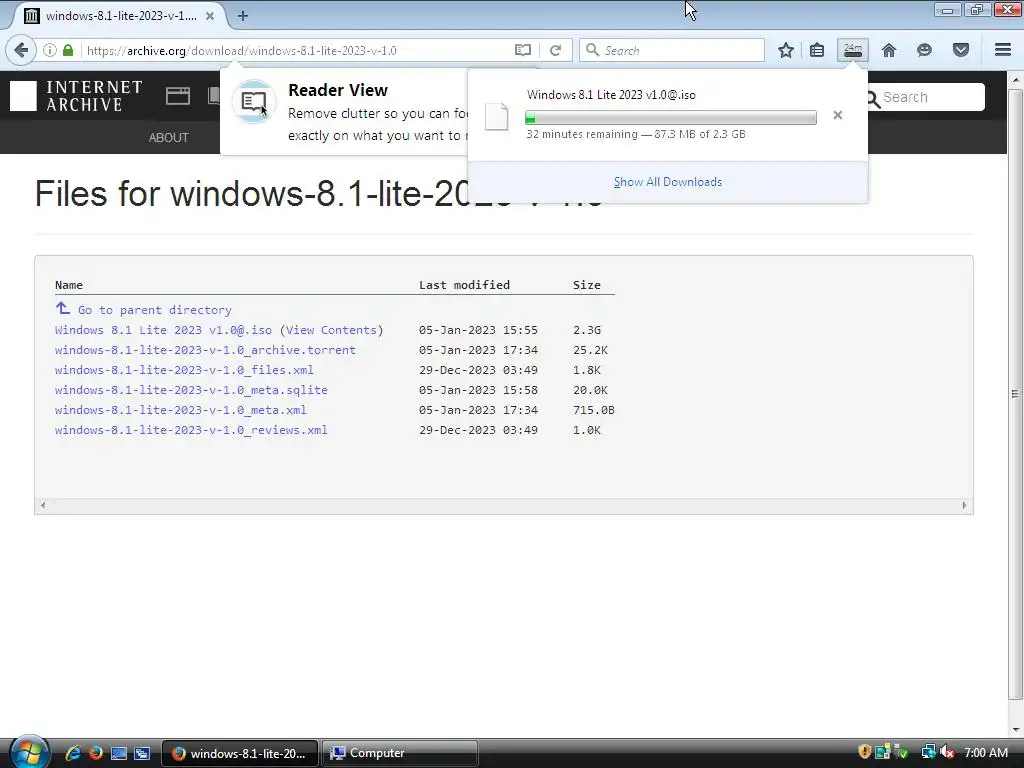Open the _meta.xml link

(181, 410)
